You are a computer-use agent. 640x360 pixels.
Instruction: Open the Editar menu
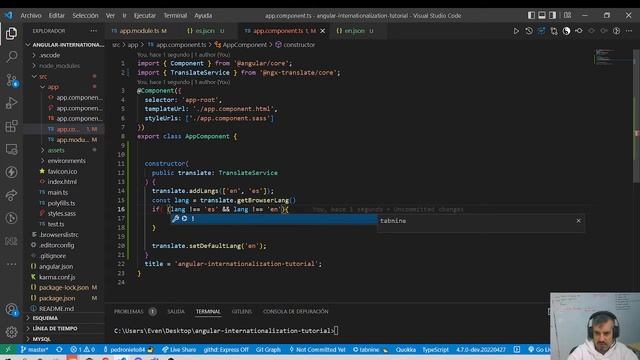click(x=57, y=16)
